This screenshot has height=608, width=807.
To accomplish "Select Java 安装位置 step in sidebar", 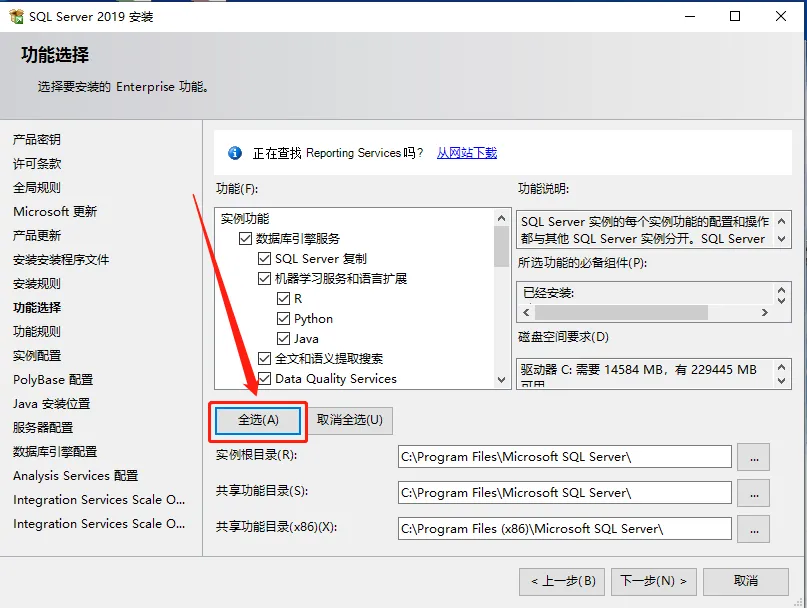I will click(51, 404).
